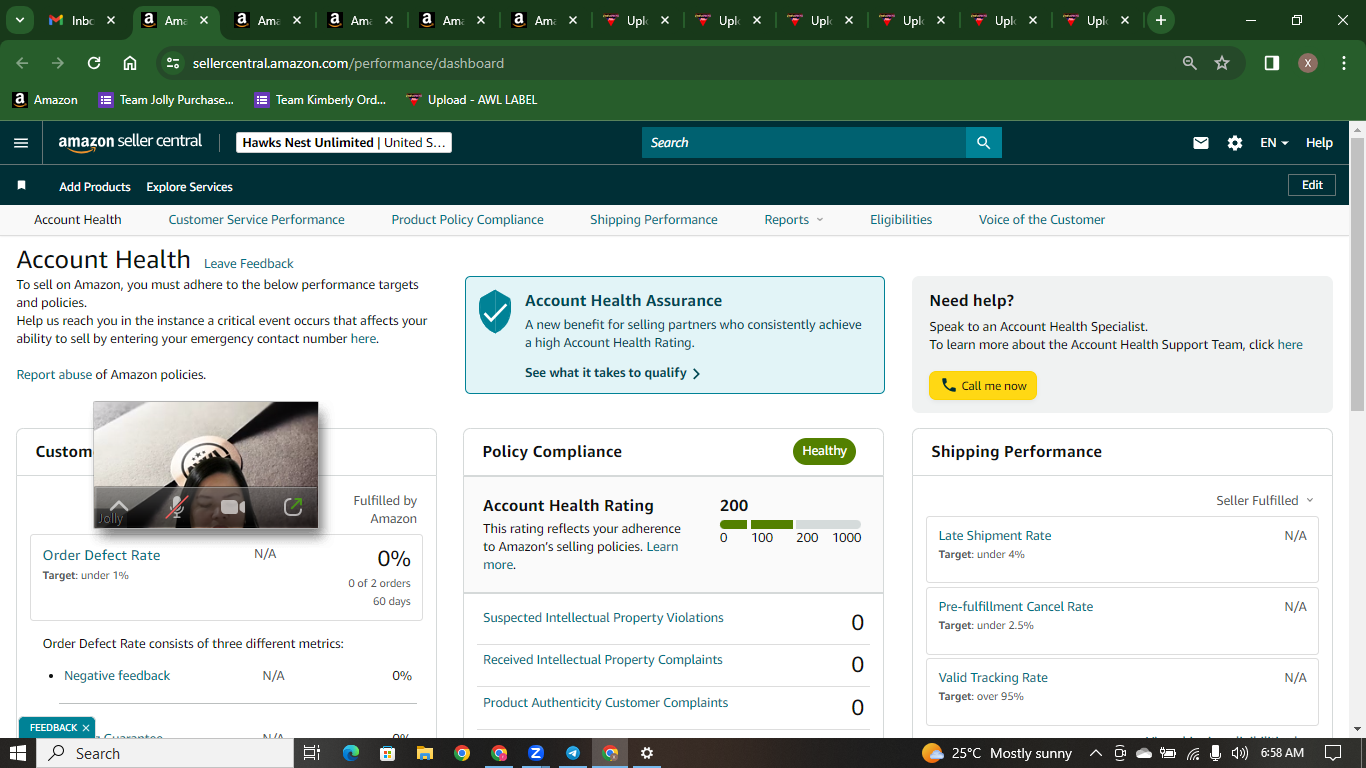
Task: Switch to the Gmail Inbox tab
Action: click(82, 20)
